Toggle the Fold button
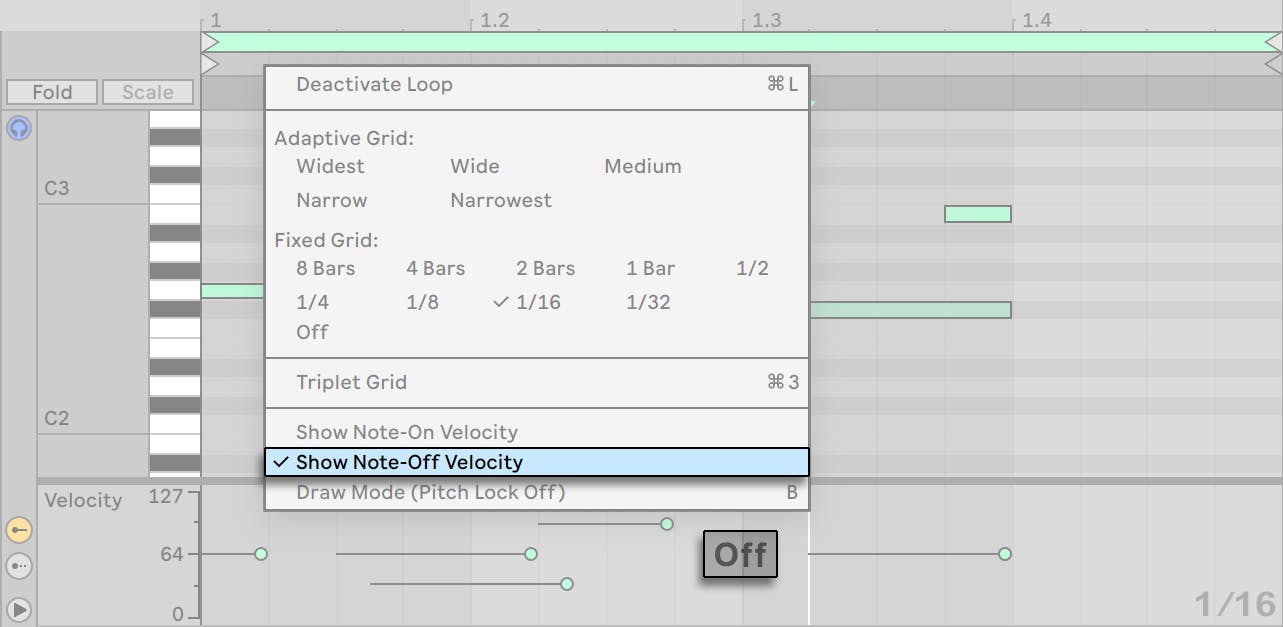This screenshot has height=627, width=1283. point(50,92)
